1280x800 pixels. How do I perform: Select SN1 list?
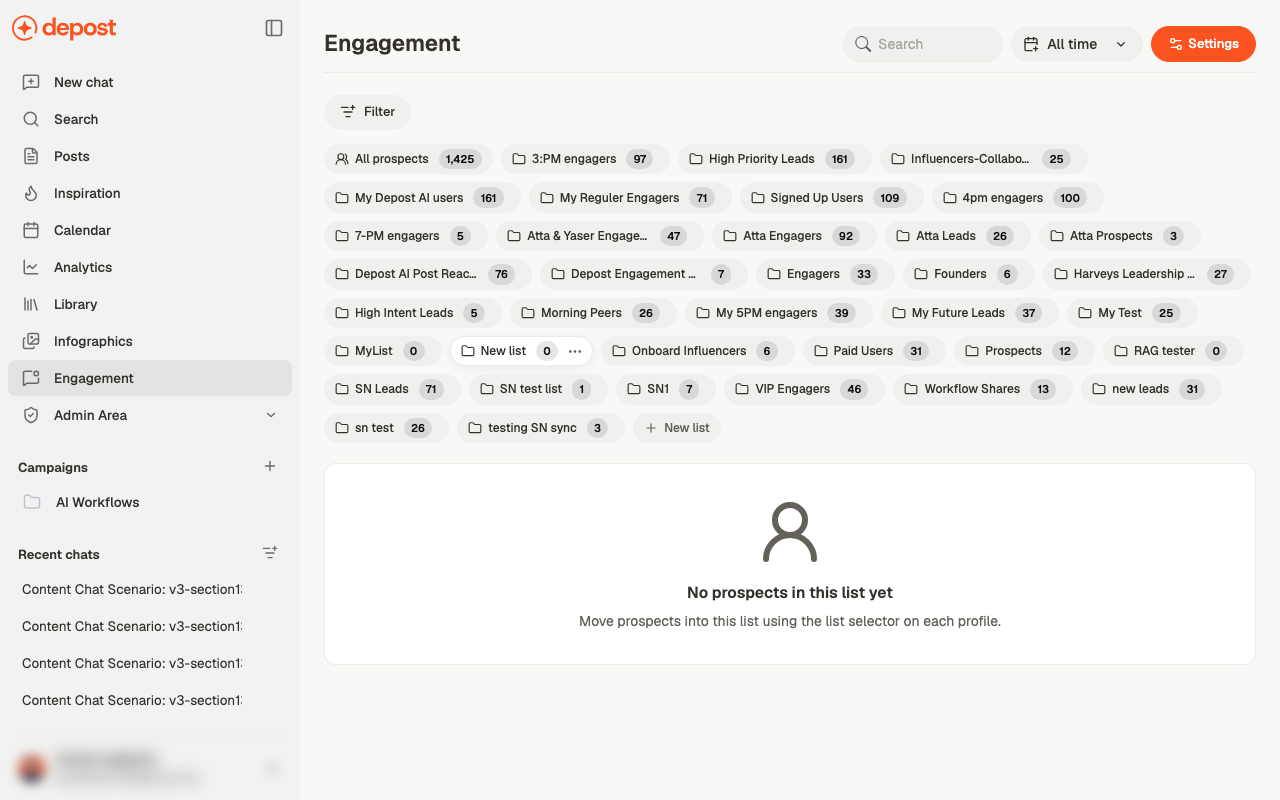666,389
